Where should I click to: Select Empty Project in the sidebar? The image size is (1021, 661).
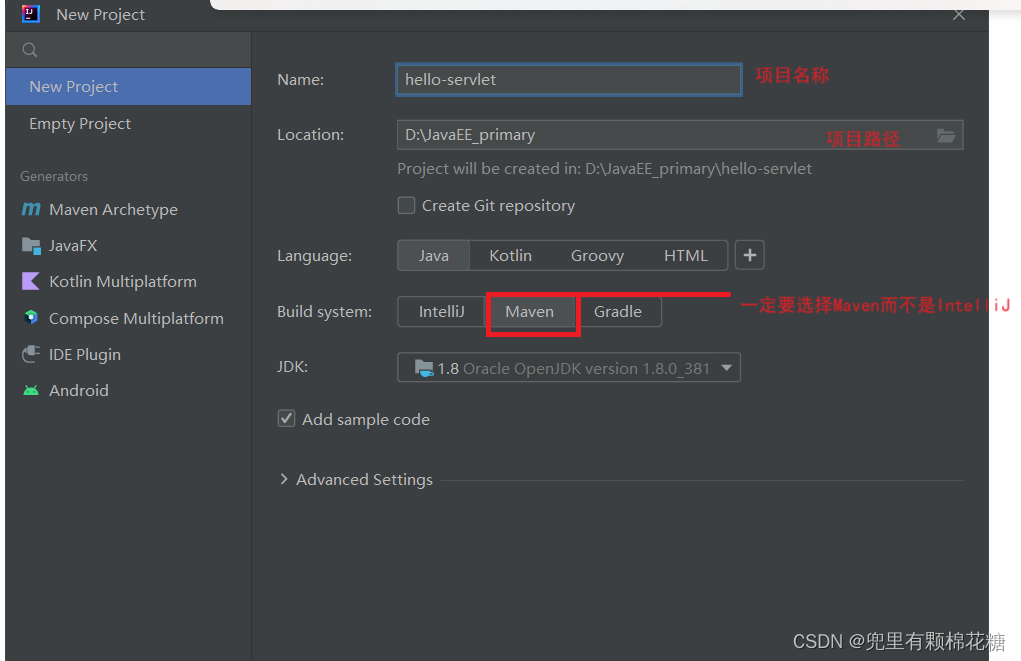tap(128, 124)
